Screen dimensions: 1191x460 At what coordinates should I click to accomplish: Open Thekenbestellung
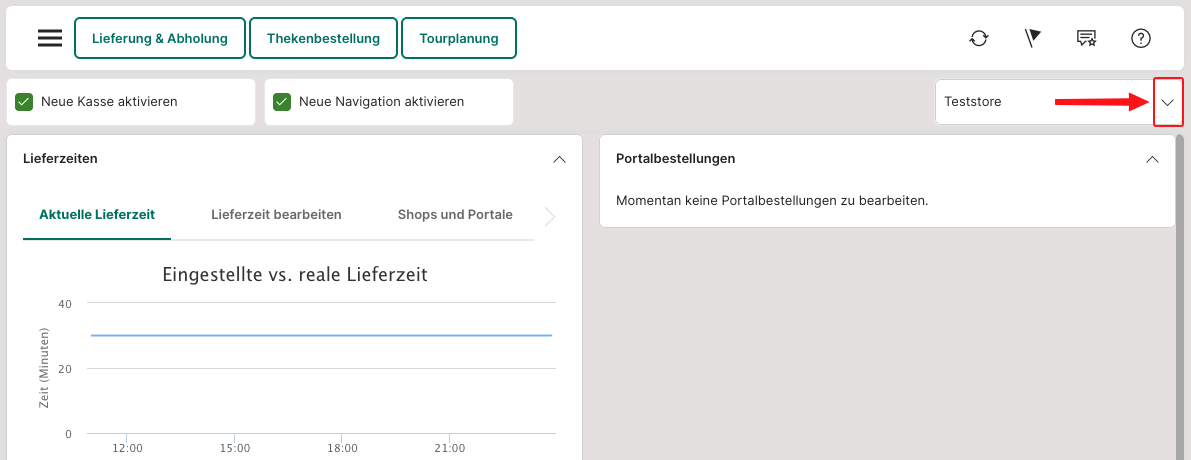pos(323,38)
